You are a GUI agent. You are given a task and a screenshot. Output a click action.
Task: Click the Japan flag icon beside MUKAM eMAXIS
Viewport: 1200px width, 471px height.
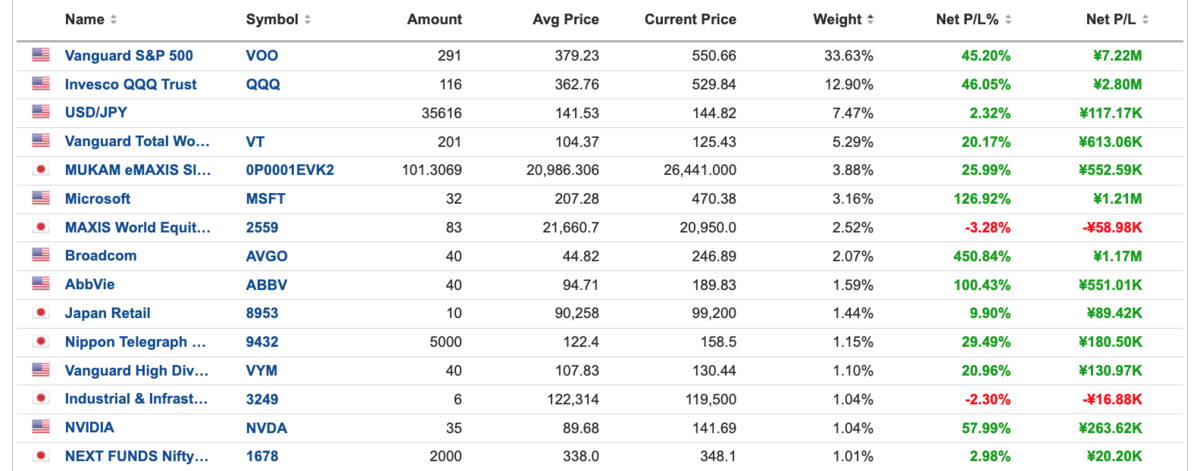click(x=41, y=170)
